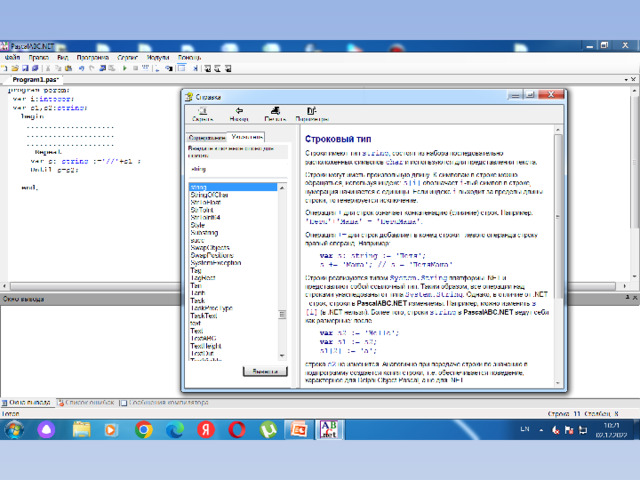The image size is (640, 480).
Task: Switch to Сообщения компилятора tab
Action: (164, 402)
